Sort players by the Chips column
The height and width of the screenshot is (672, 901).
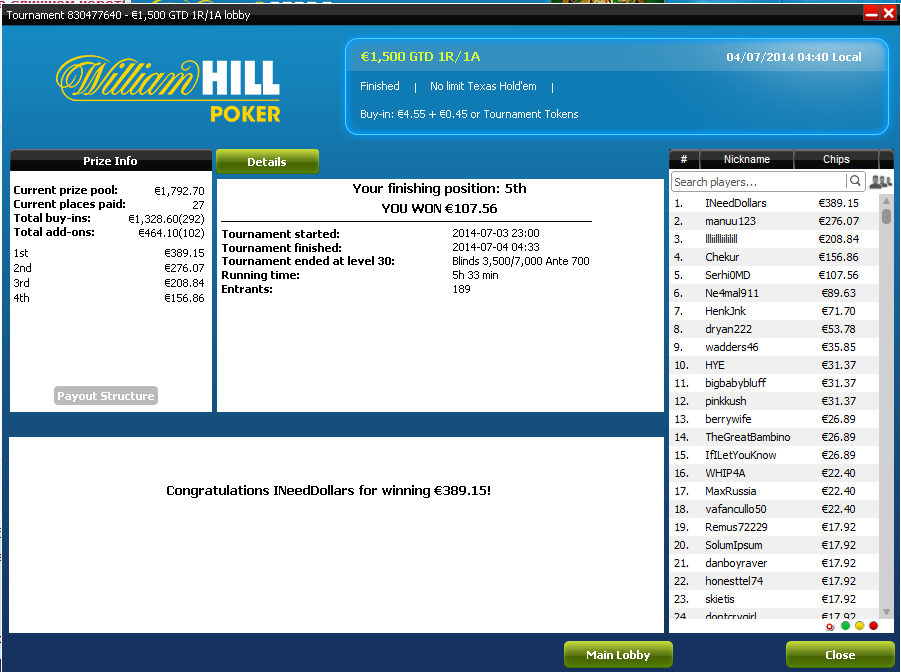836,159
